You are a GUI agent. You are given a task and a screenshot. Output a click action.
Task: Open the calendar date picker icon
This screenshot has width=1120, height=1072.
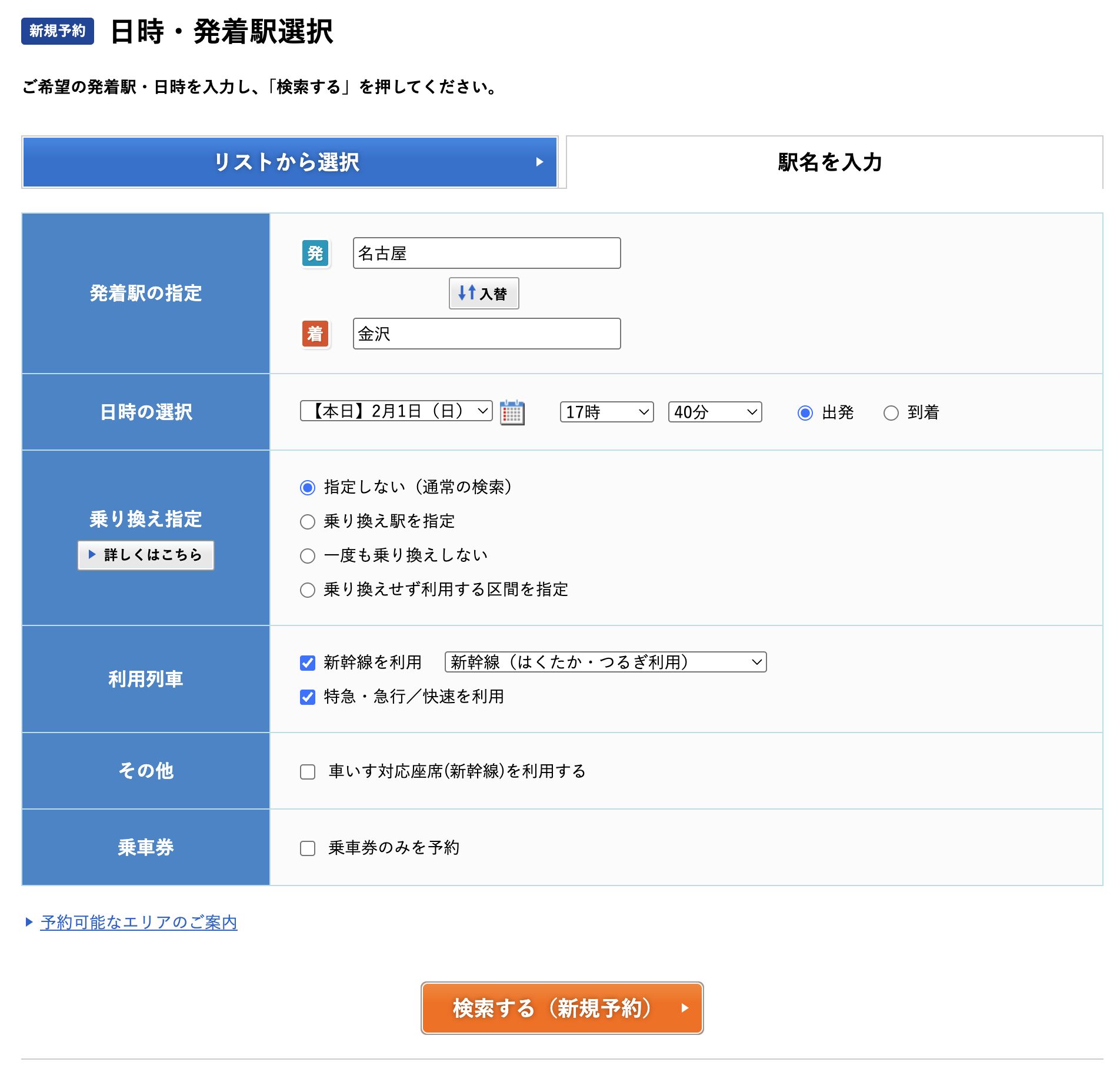[x=511, y=412]
